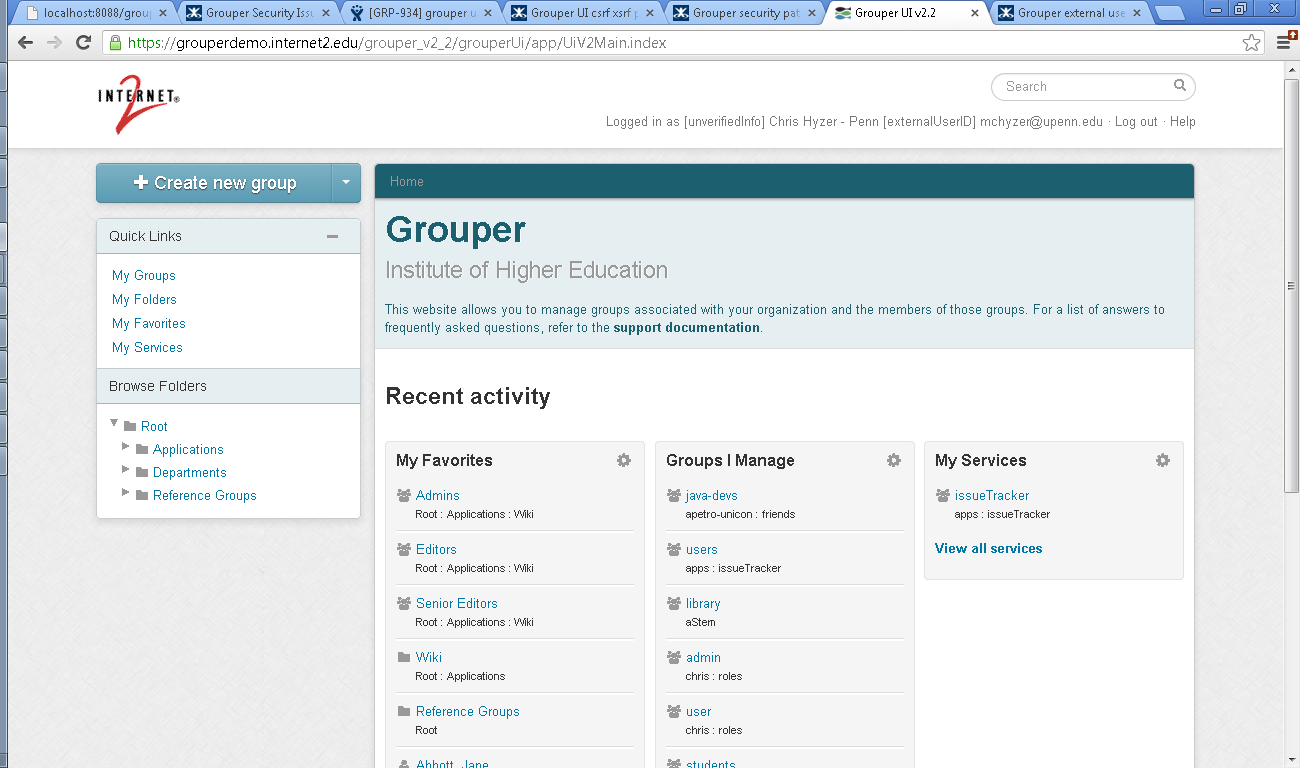Click the Root folder icon in tree
Image resolution: width=1300 pixels, height=768 pixels.
[130, 426]
